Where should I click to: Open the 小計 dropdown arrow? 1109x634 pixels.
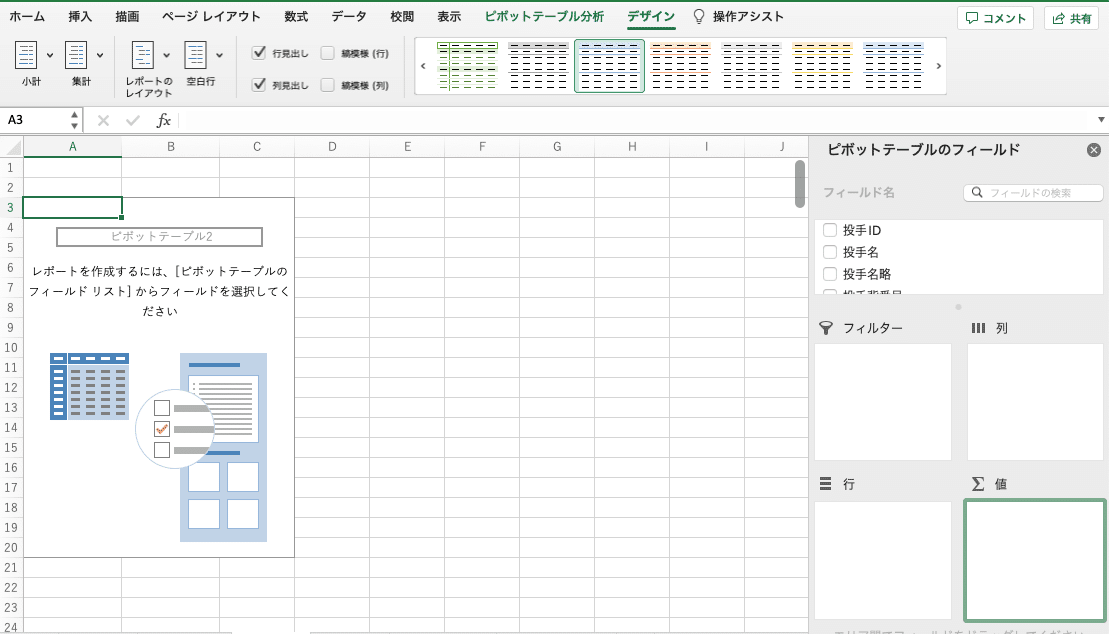pyautogui.click(x=50, y=55)
